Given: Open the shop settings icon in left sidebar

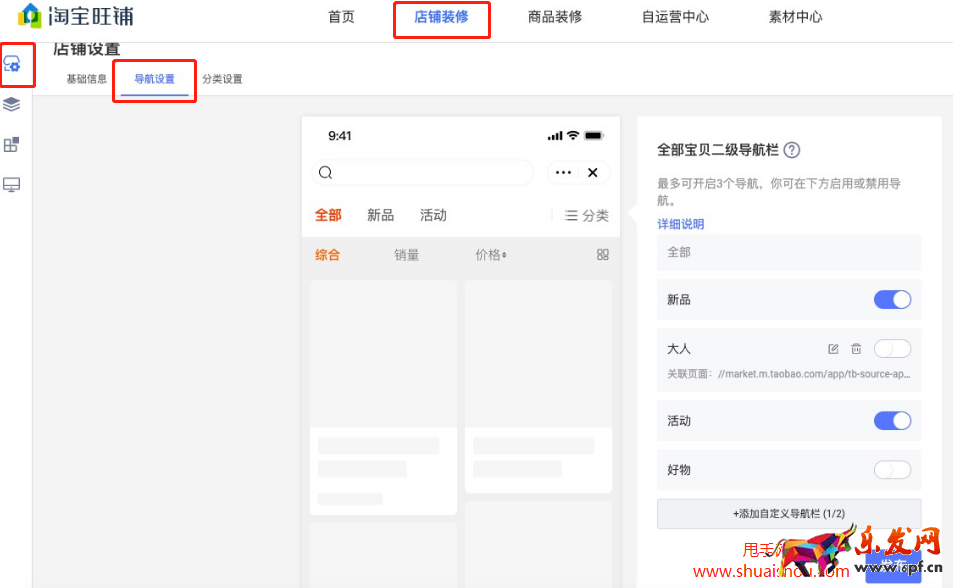Looking at the screenshot, I should click(15, 63).
